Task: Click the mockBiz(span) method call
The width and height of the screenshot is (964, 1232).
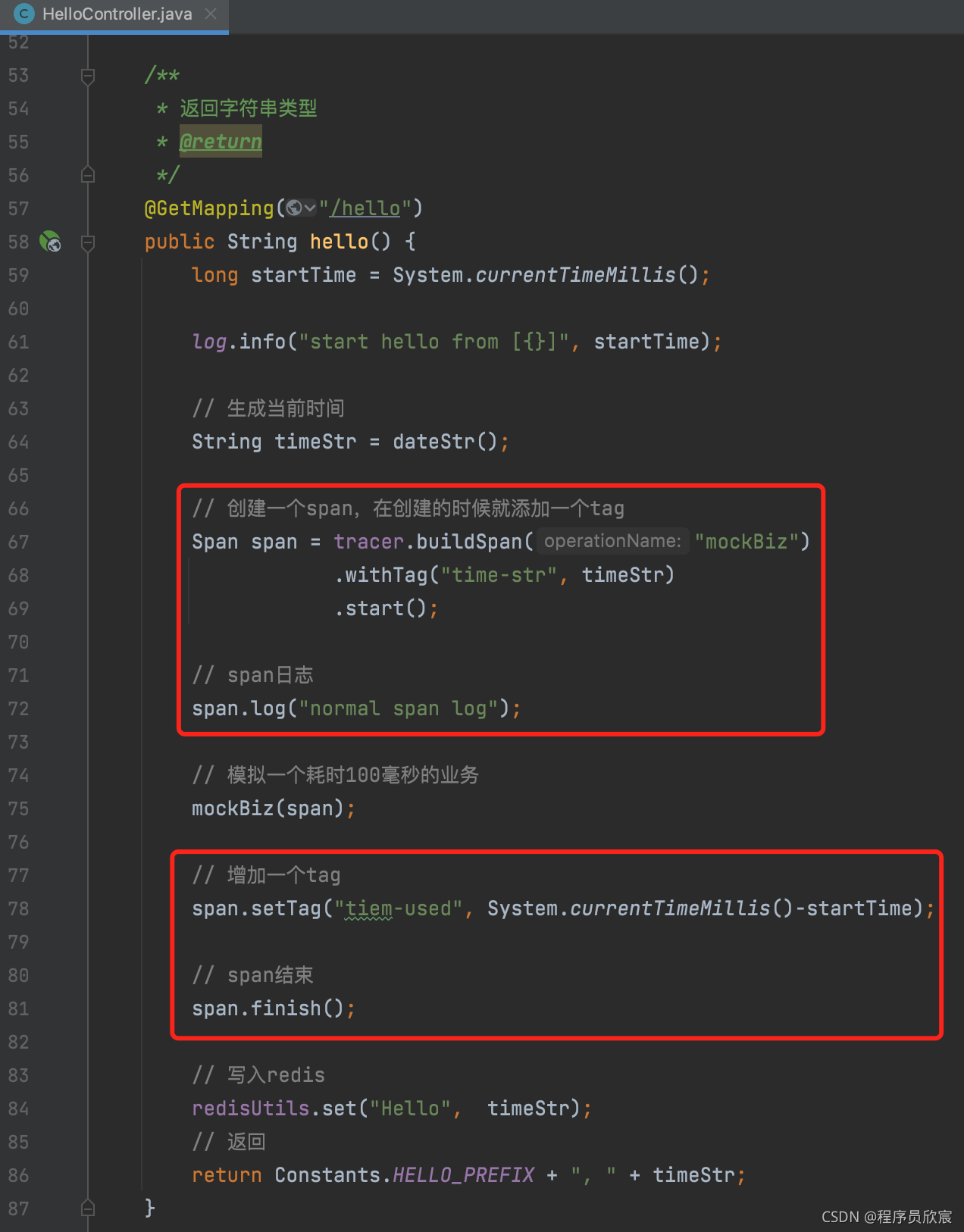Action: click(233, 808)
